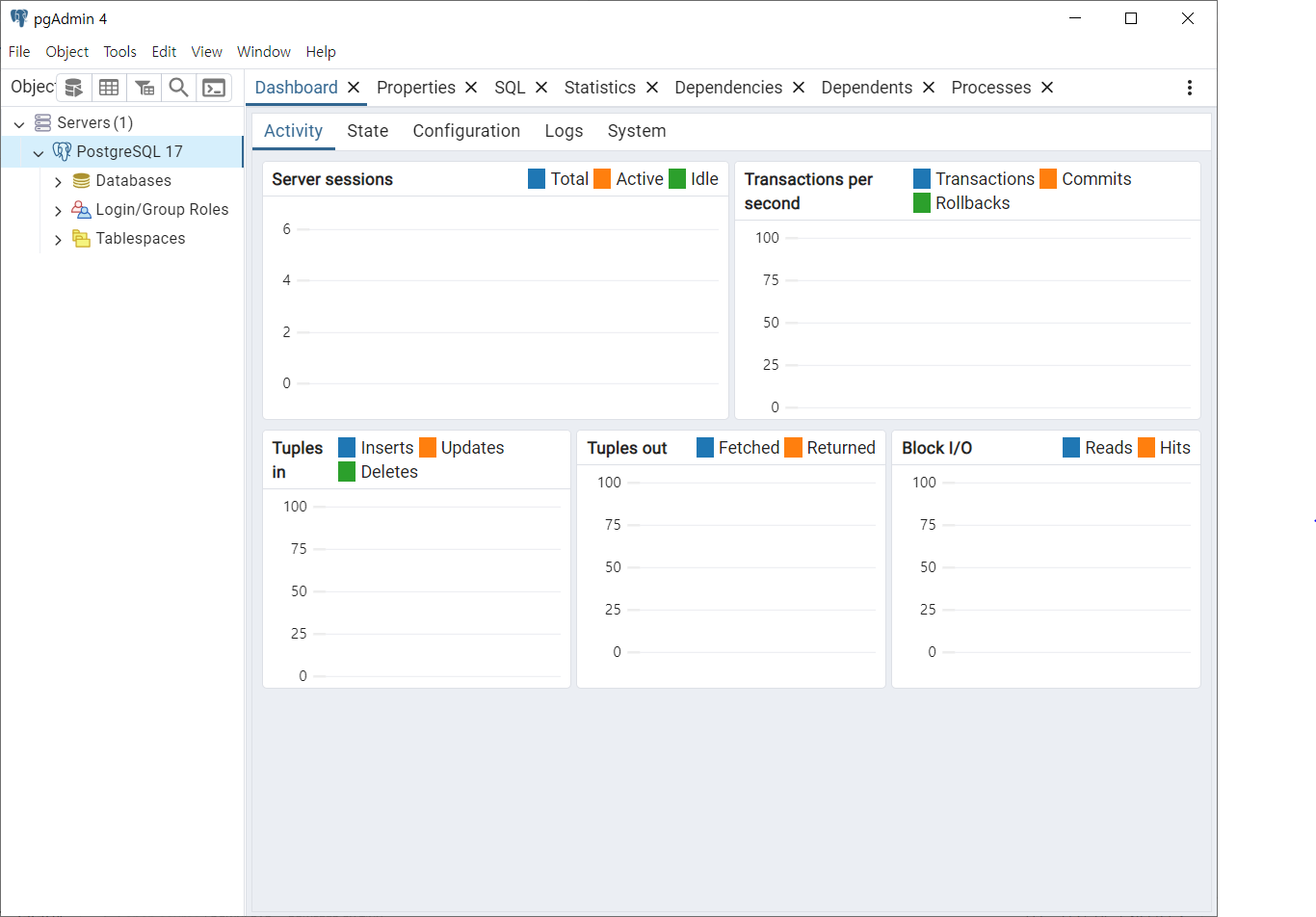Close the Properties tab

[x=471, y=88]
